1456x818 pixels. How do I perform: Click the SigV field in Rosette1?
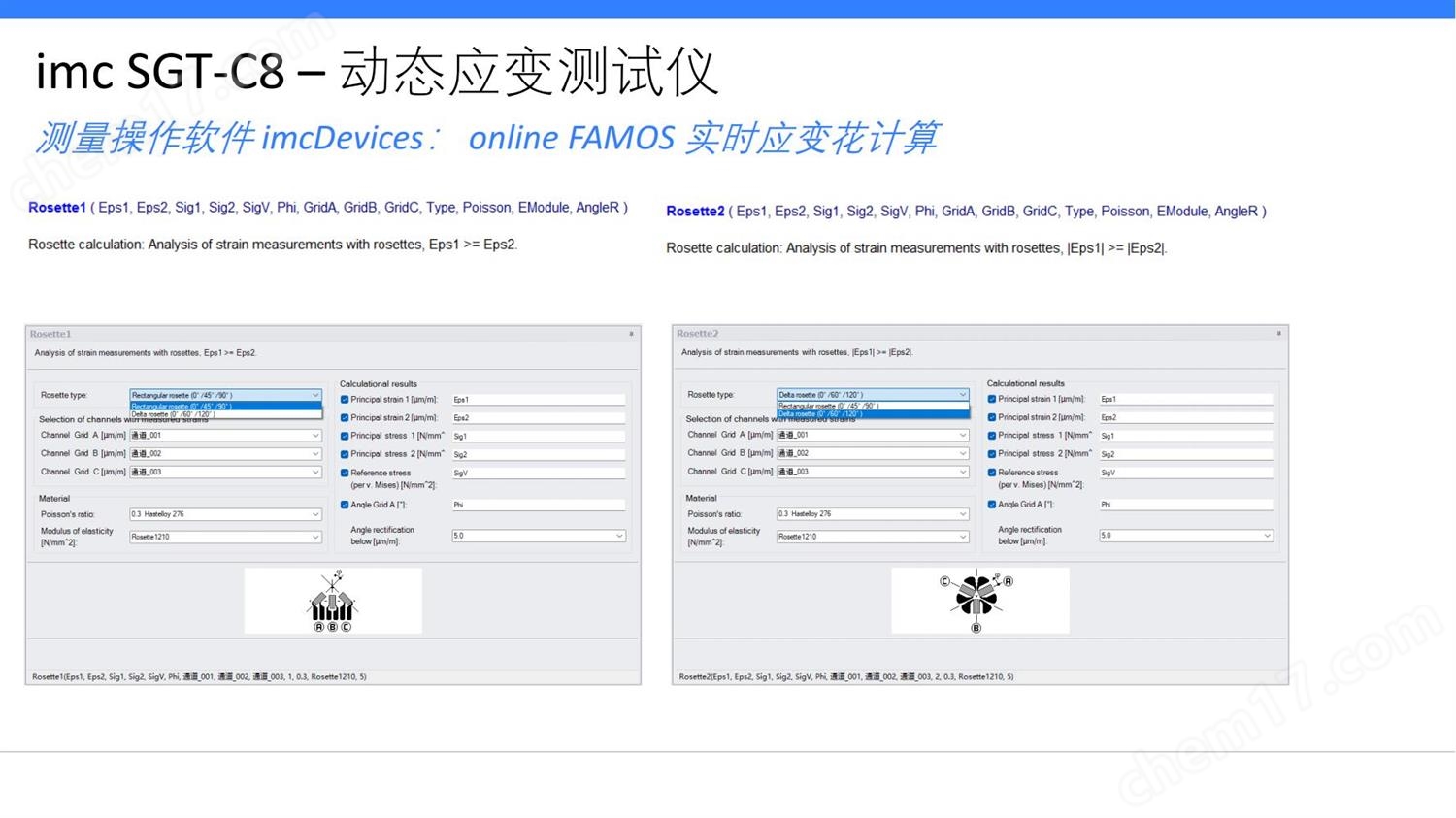[x=539, y=473]
